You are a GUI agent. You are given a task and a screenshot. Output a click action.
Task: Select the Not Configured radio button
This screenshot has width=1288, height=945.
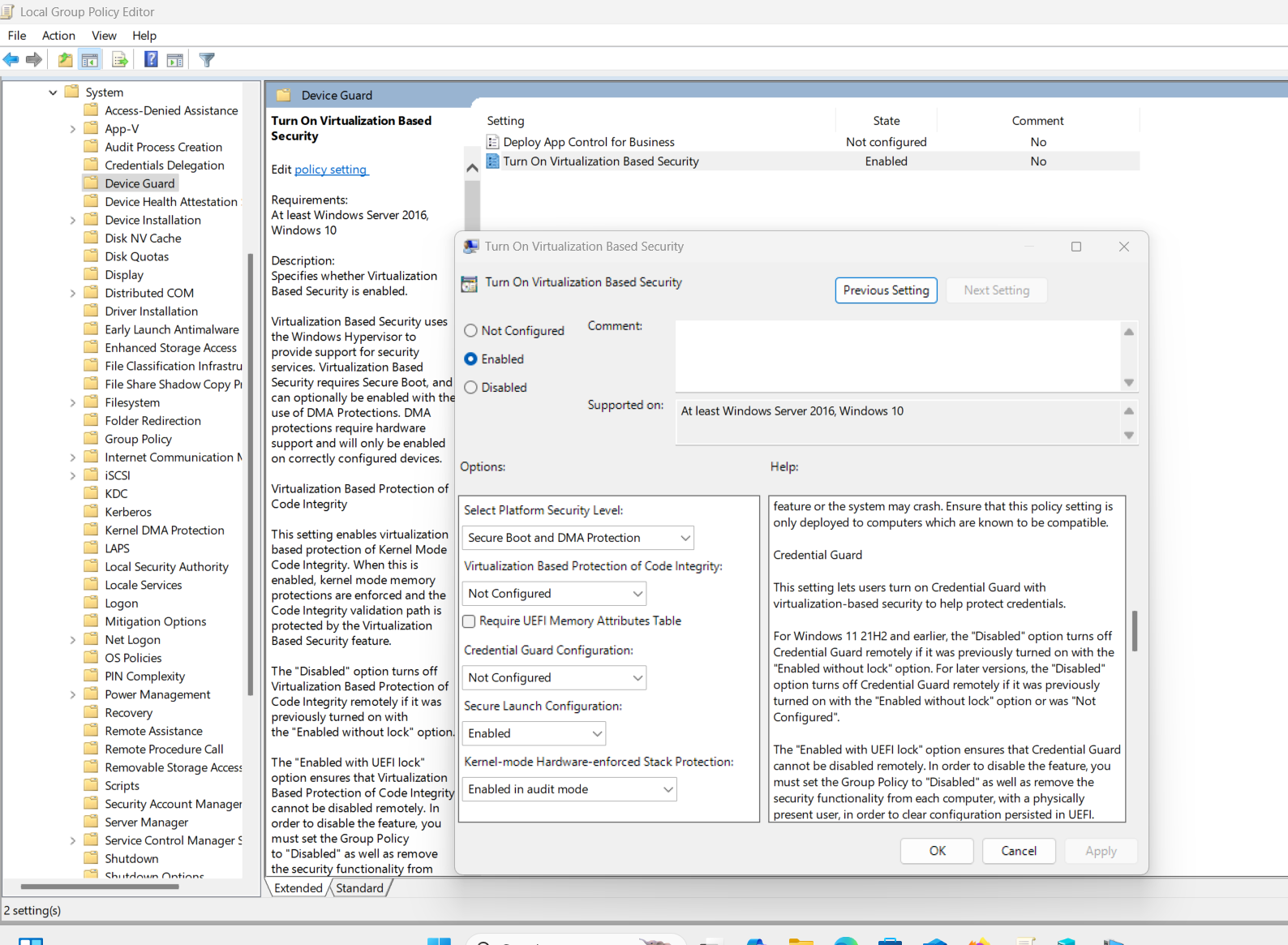point(470,331)
